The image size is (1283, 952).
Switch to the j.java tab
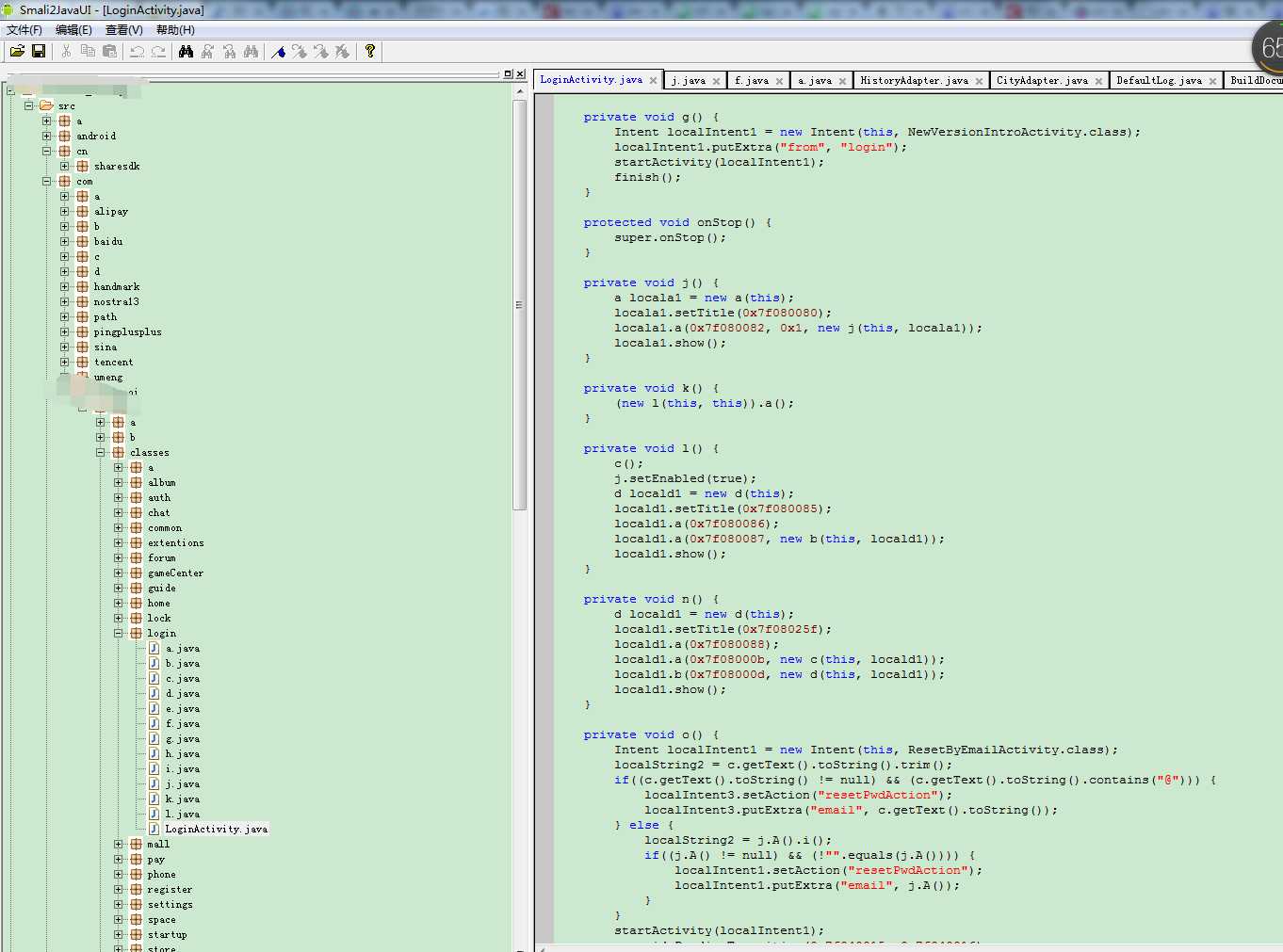click(689, 81)
